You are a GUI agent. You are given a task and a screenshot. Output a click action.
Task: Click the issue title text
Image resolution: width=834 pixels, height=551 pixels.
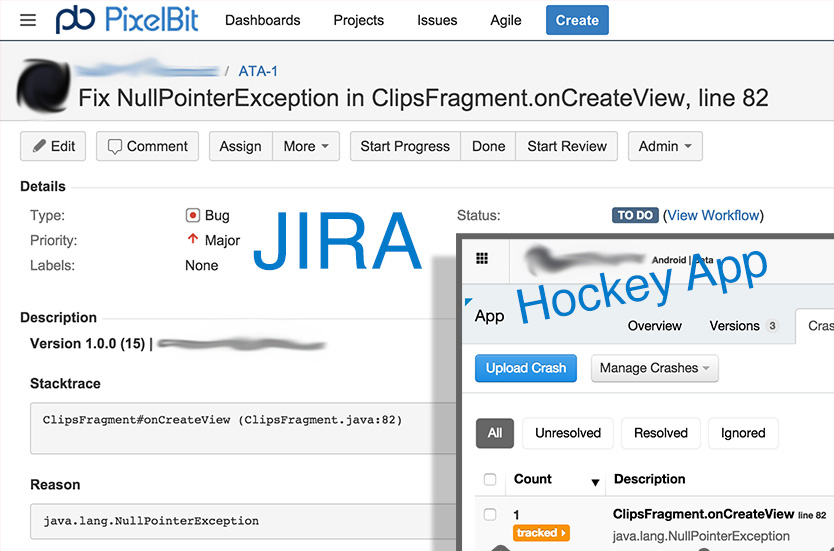(x=423, y=98)
